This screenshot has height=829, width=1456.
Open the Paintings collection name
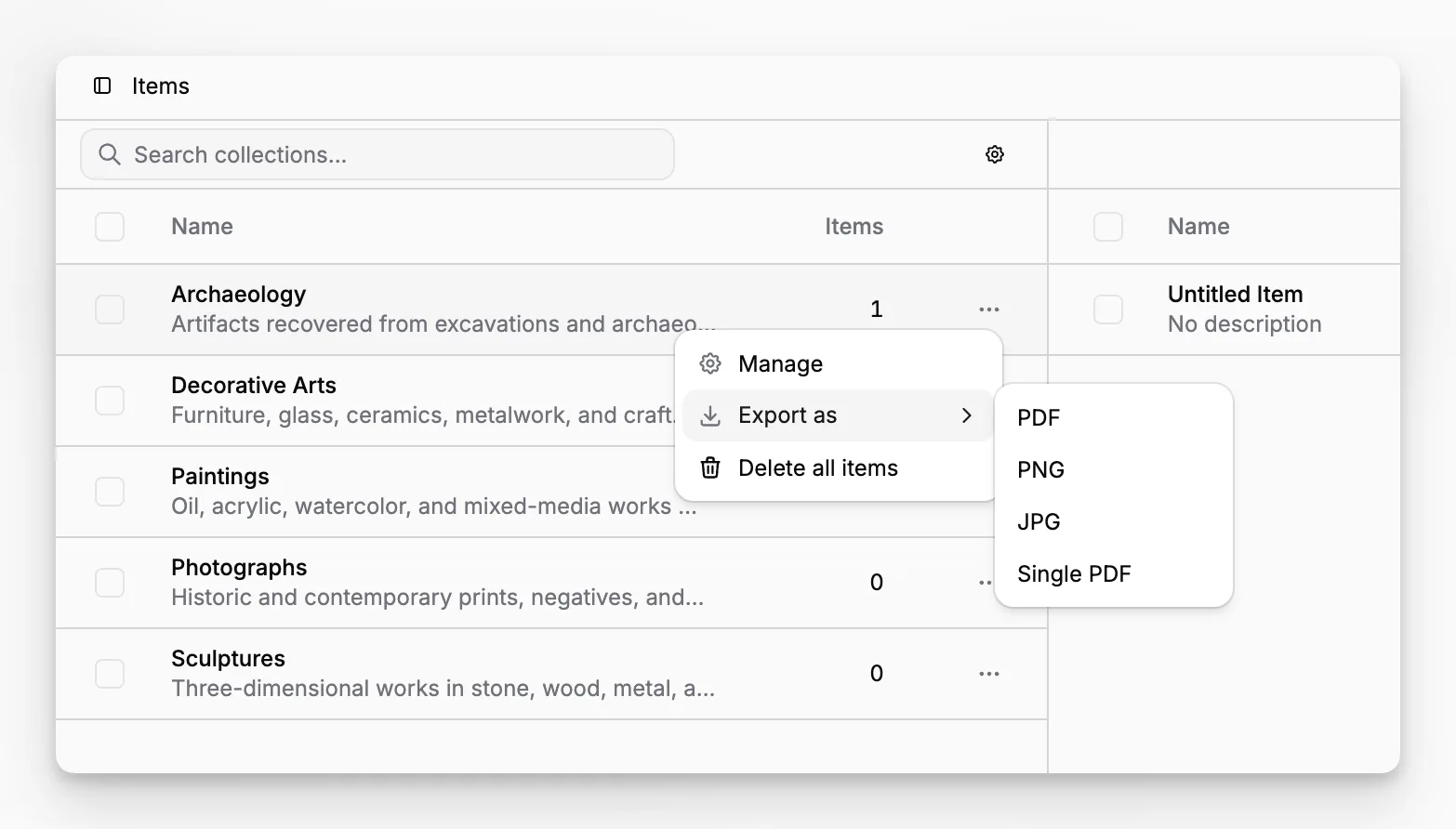[220, 477]
